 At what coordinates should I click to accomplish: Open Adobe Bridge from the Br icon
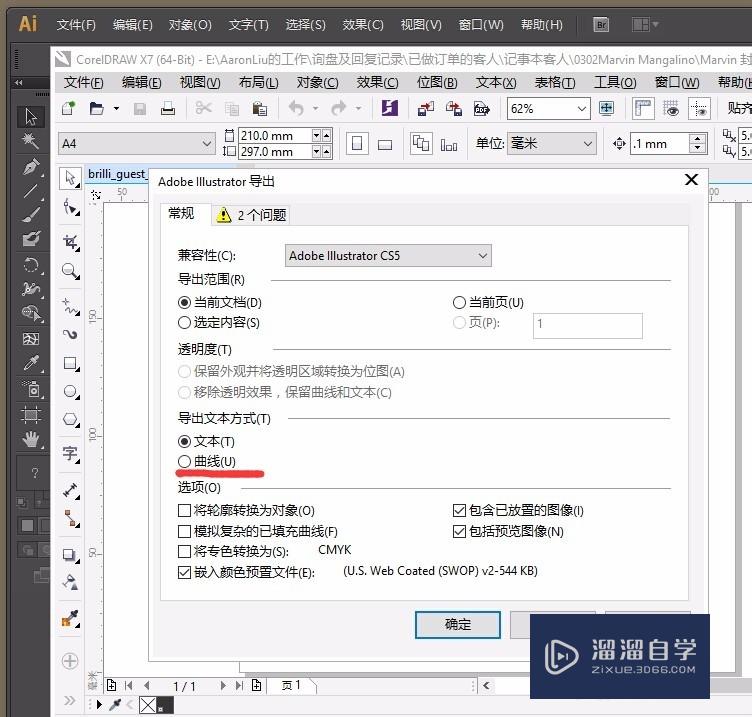pos(601,24)
